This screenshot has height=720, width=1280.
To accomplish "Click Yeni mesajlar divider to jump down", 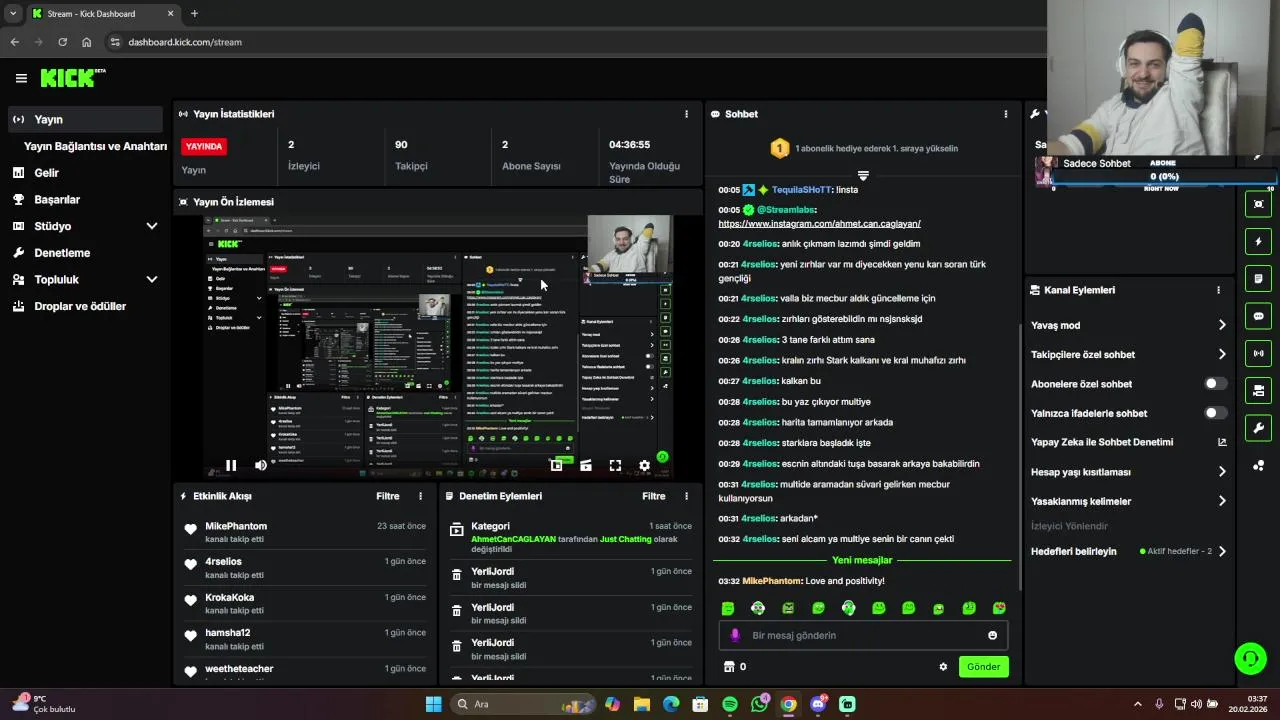I will (x=862, y=560).
